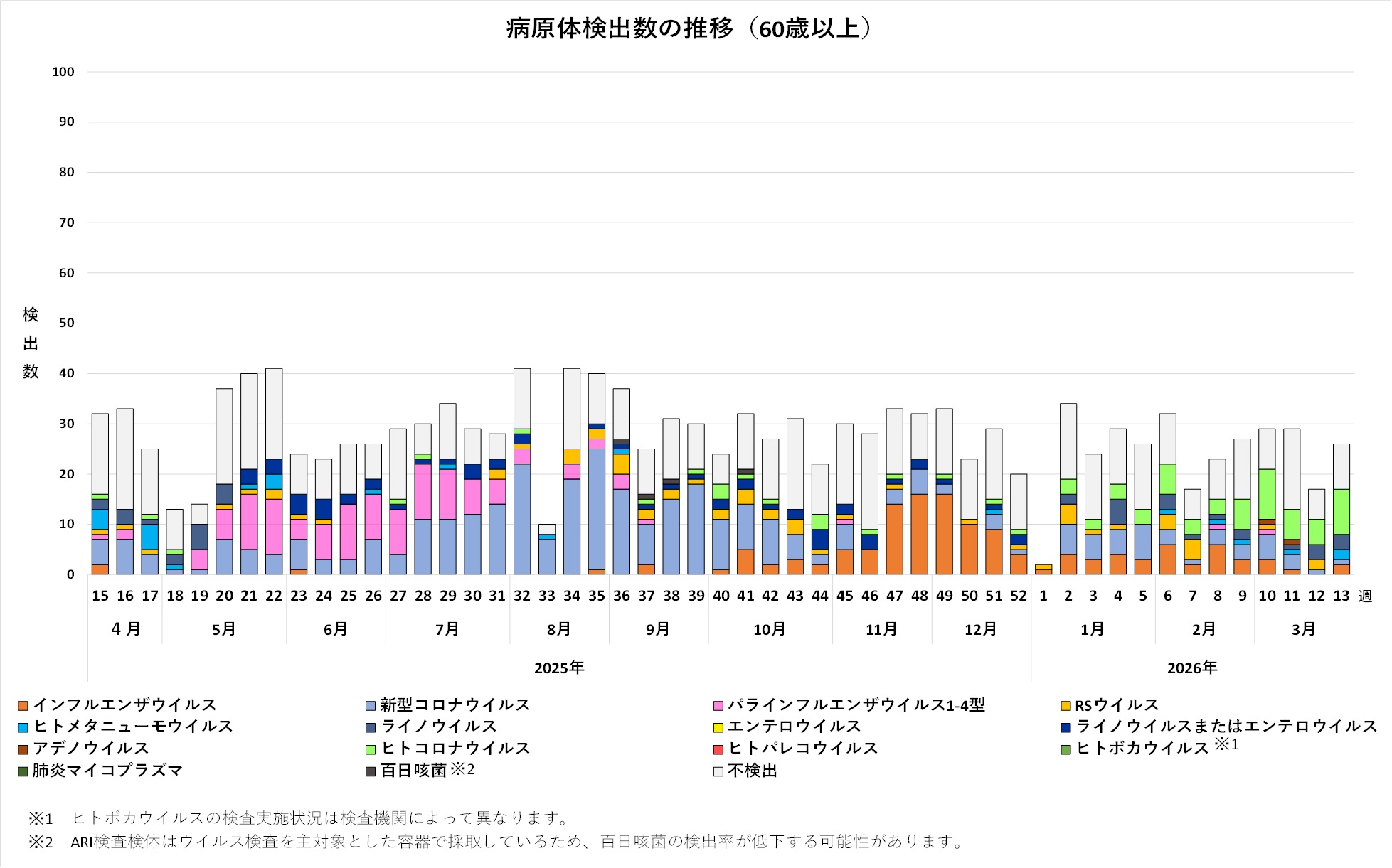Click the ヒトボカウイルス legend label
The height and width of the screenshot is (868, 1392).
1142,749
